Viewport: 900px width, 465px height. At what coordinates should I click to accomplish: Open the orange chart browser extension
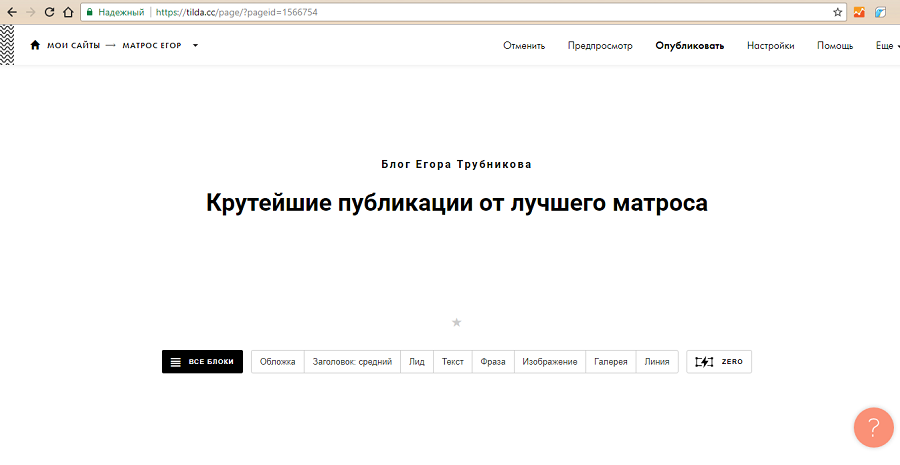coord(859,12)
